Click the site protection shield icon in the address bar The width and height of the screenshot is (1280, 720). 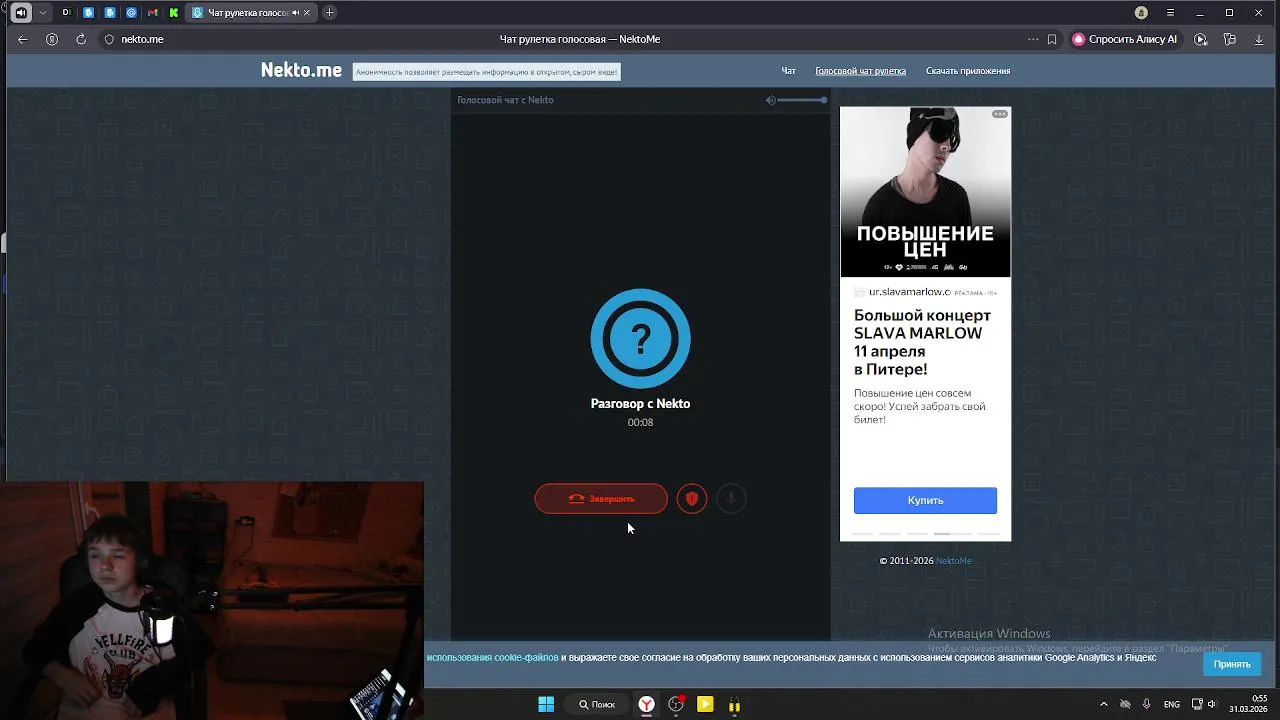109,39
